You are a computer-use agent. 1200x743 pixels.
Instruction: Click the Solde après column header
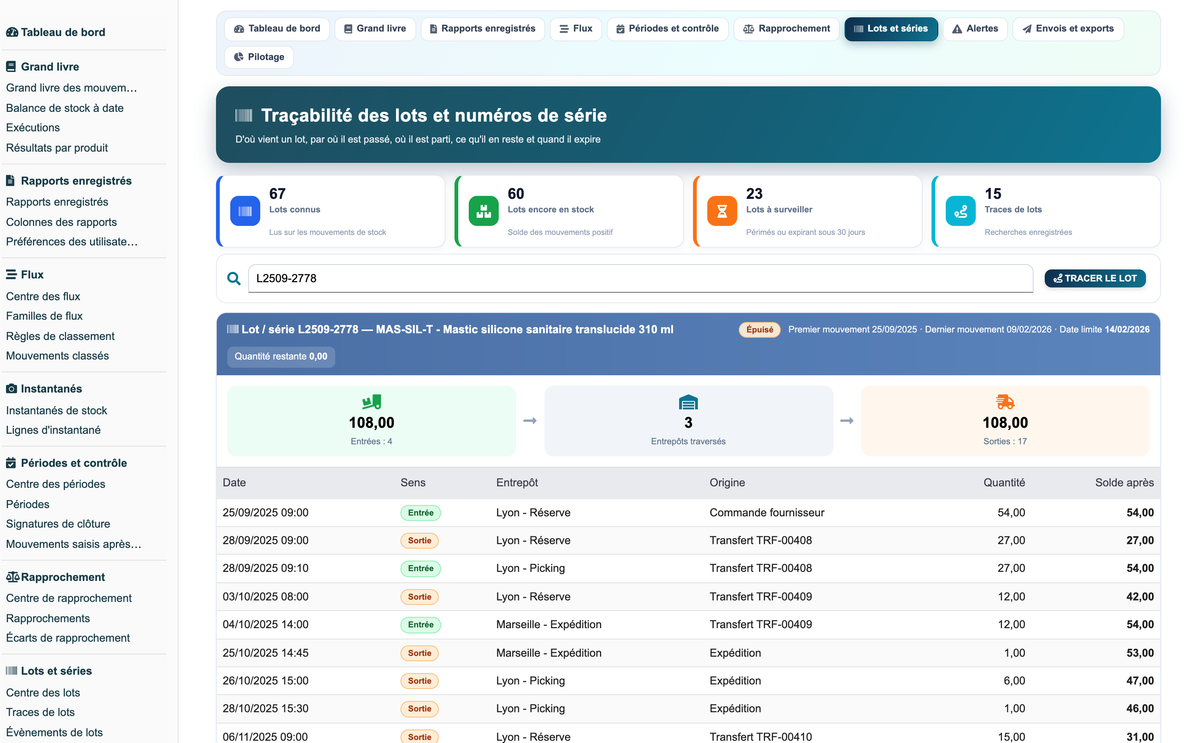1124,483
